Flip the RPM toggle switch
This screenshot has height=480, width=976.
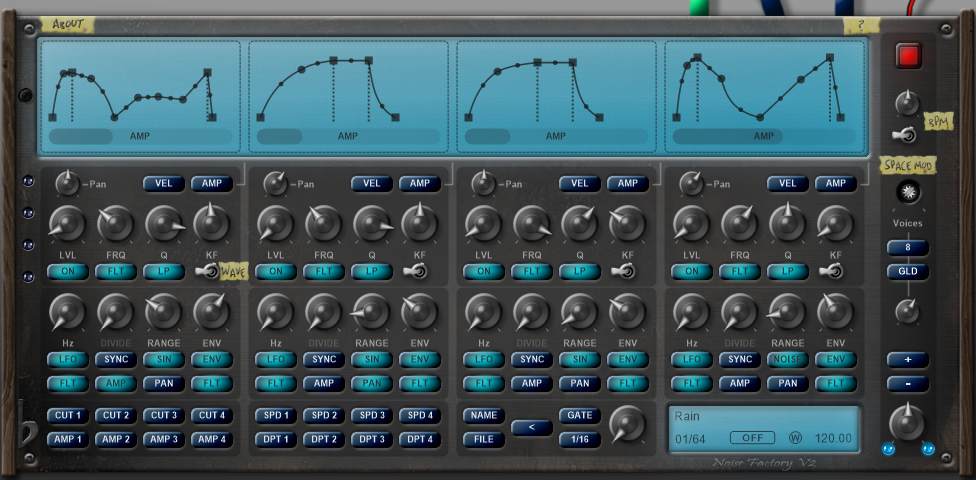(x=906, y=135)
